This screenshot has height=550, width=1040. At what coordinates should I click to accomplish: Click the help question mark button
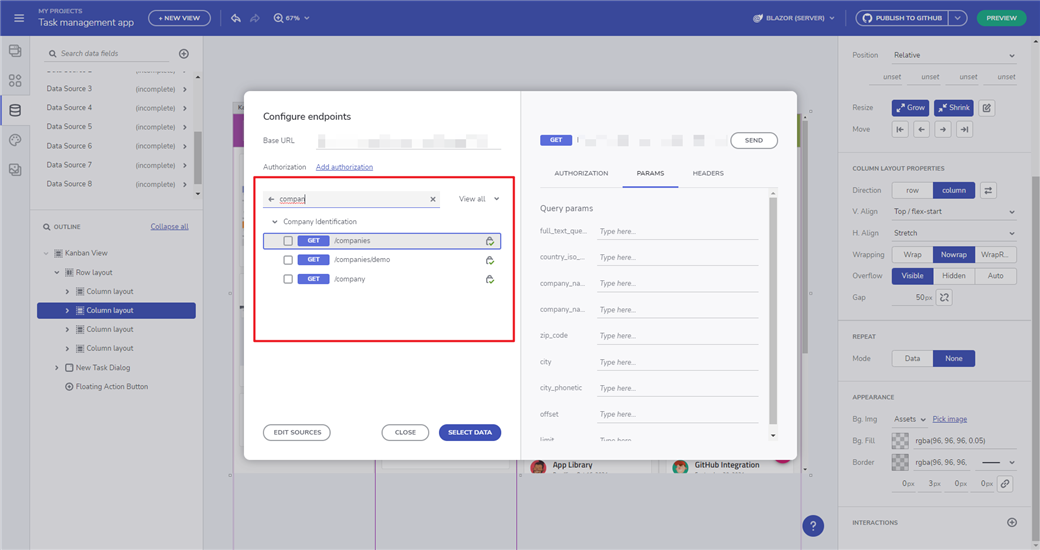pyautogui.click(x=813, y=526)
